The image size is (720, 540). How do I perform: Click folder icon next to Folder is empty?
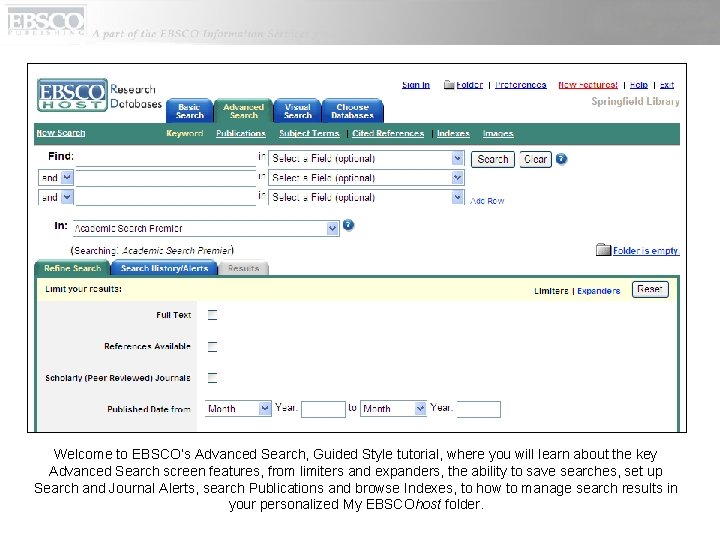point(603,250)
